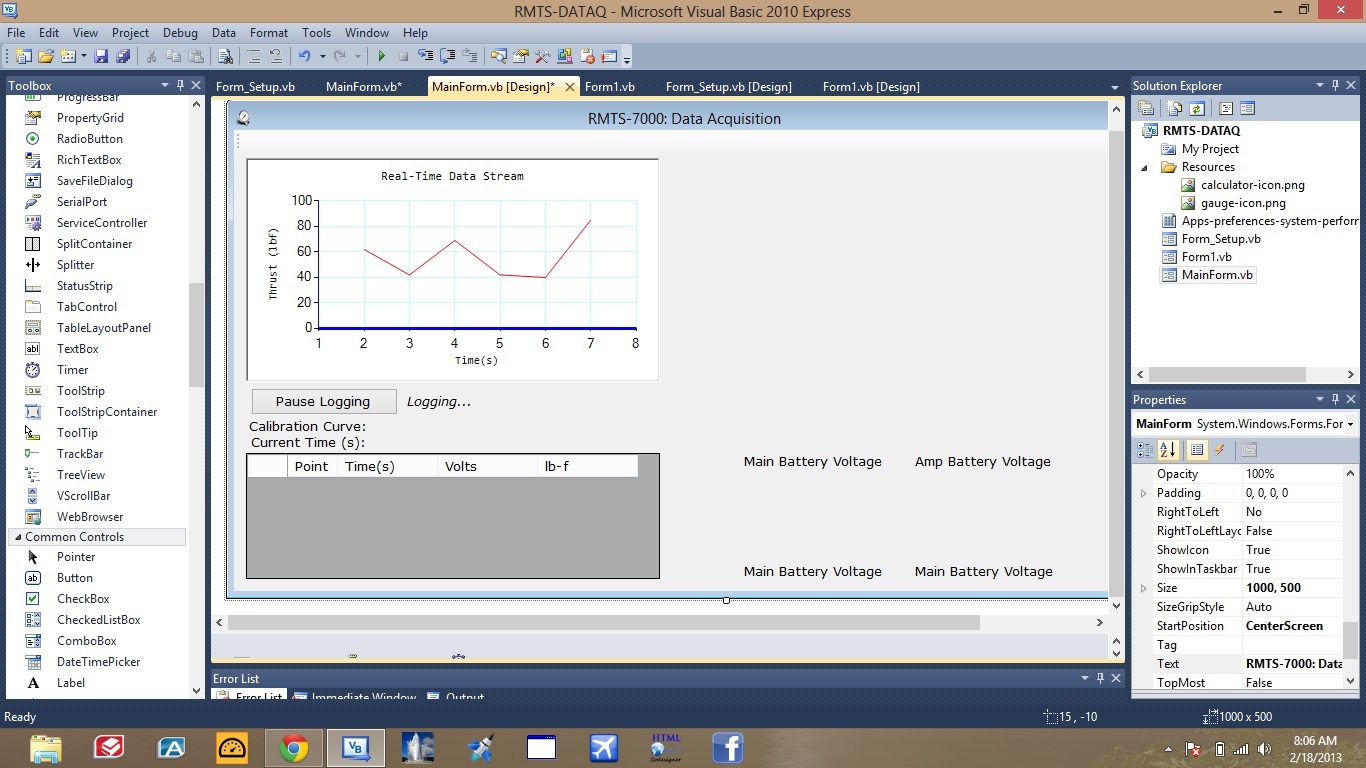Click the Find in Files toolbar icon

(x=225, y=57)
